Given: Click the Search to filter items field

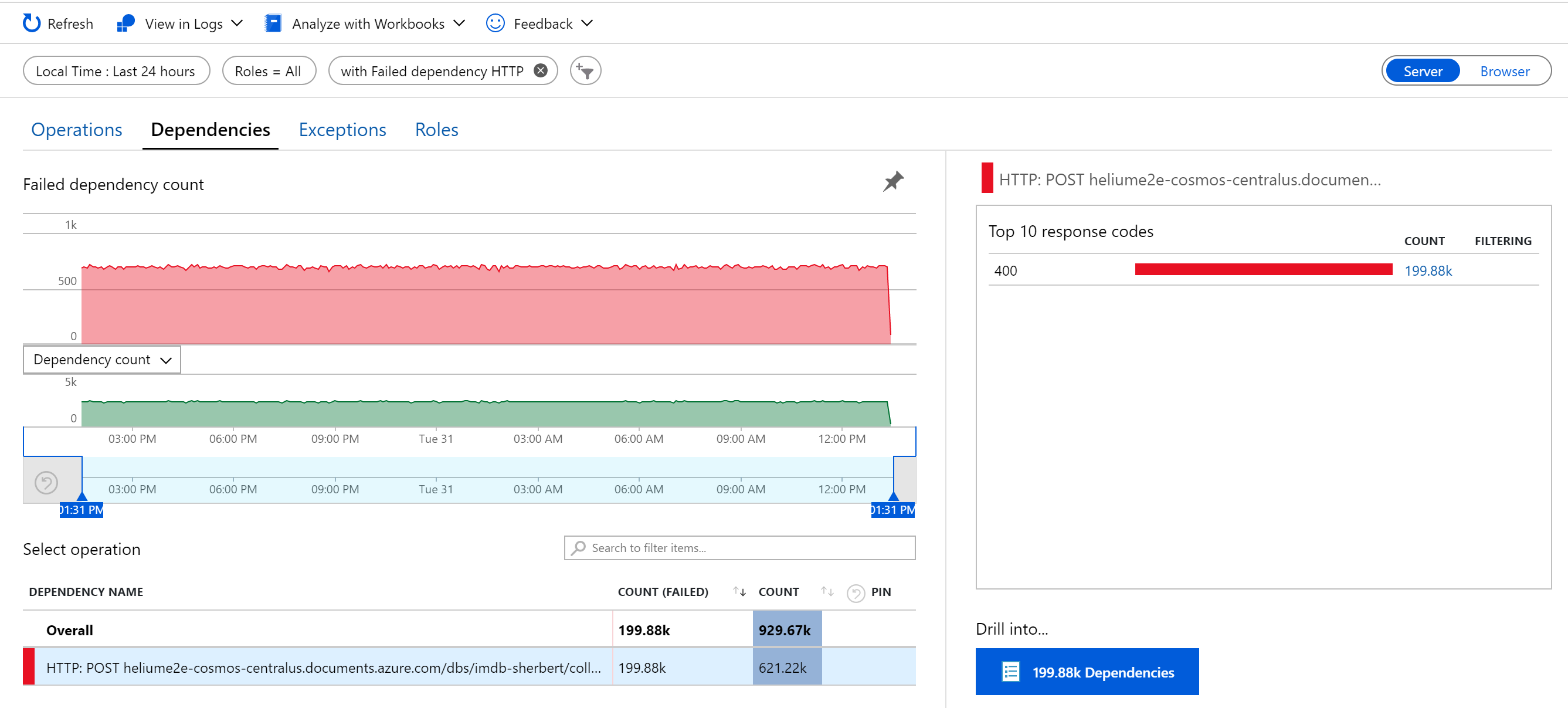Looking at the screenshot, I should [739, 547].
